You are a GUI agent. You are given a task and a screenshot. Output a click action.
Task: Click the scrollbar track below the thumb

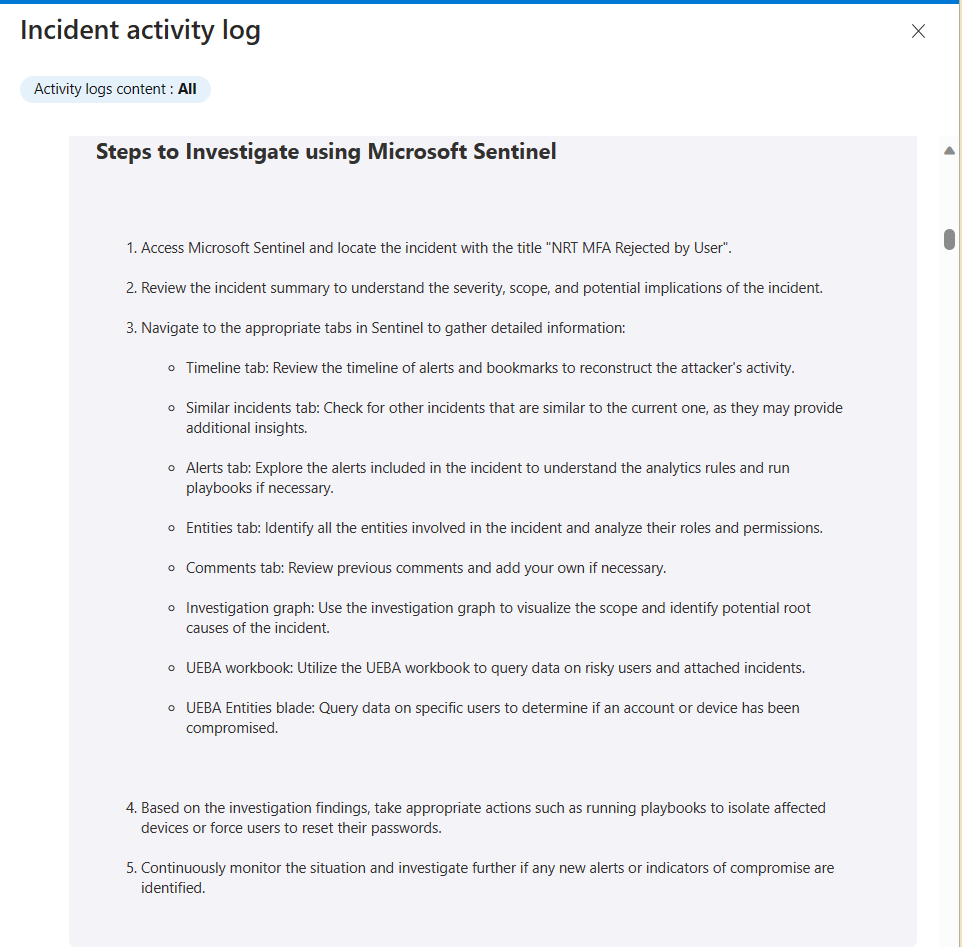(949, 600)
